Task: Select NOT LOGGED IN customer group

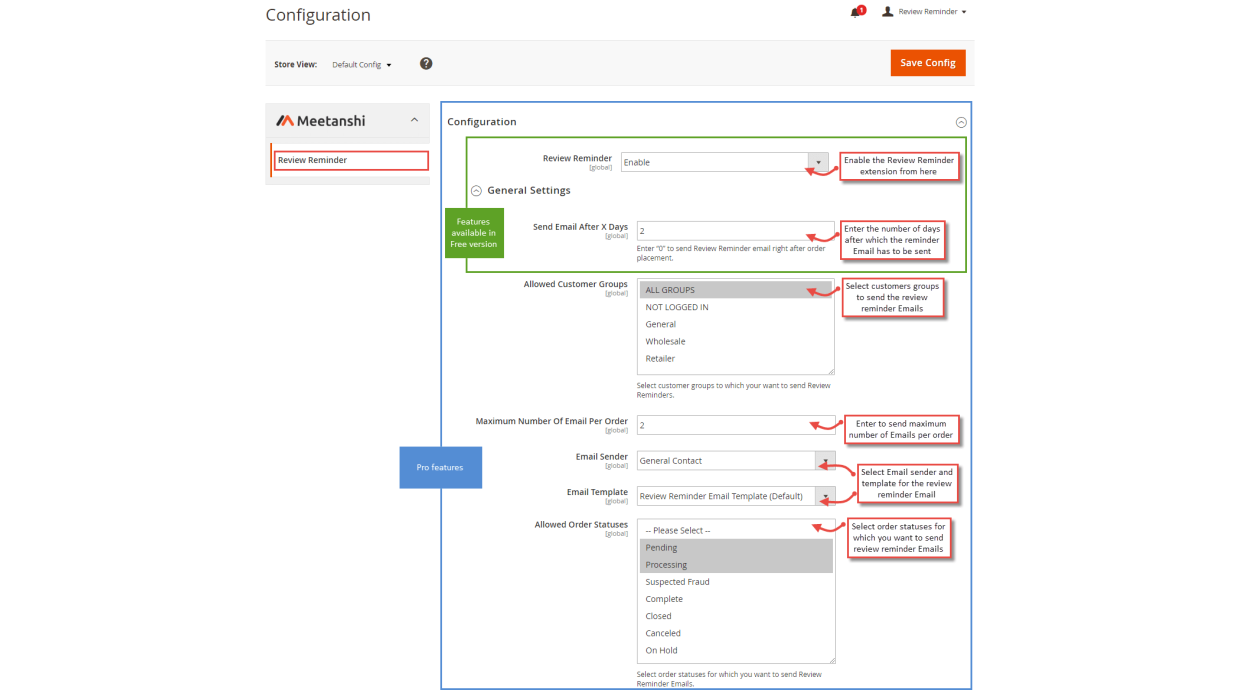Action: (735, 307)
